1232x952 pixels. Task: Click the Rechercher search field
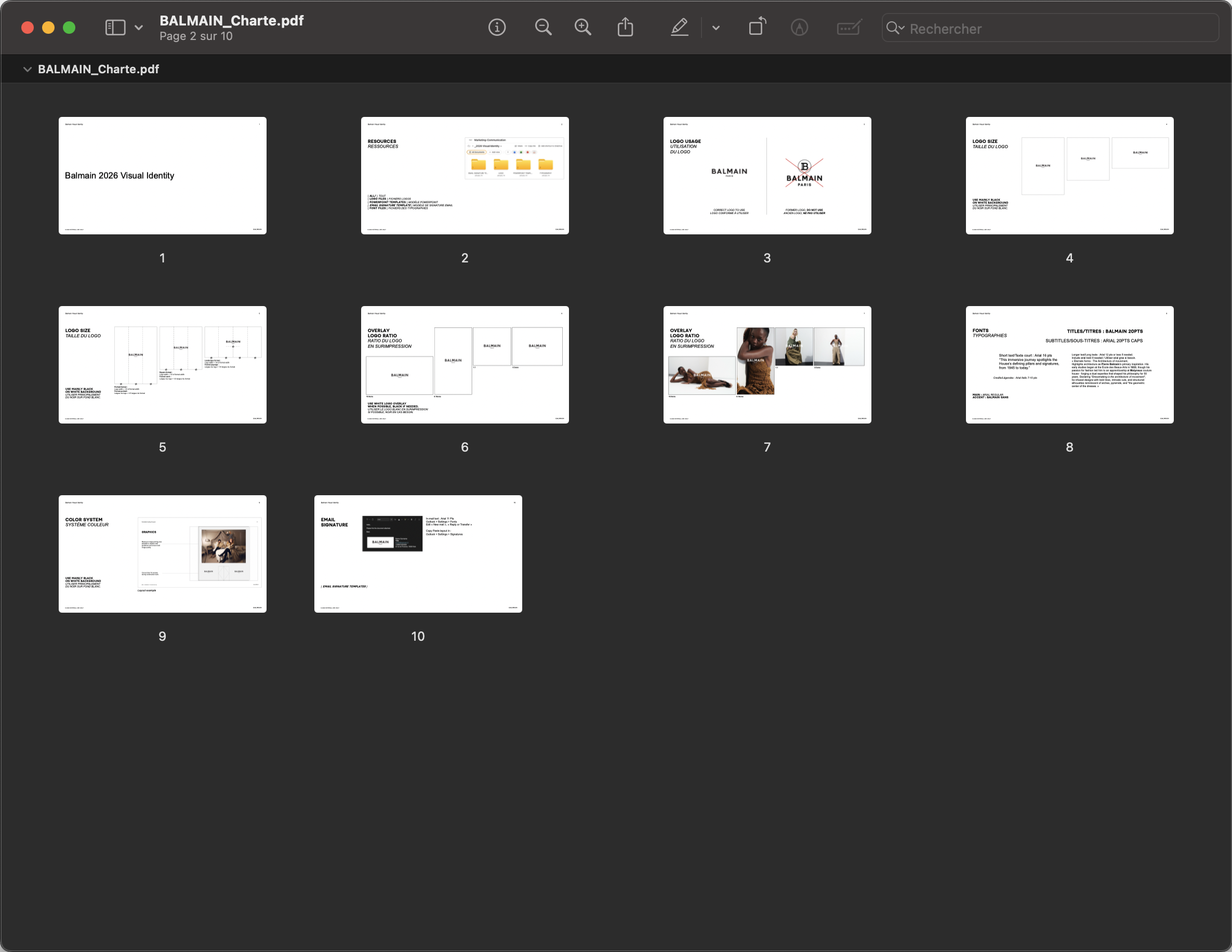[1050, 28]
